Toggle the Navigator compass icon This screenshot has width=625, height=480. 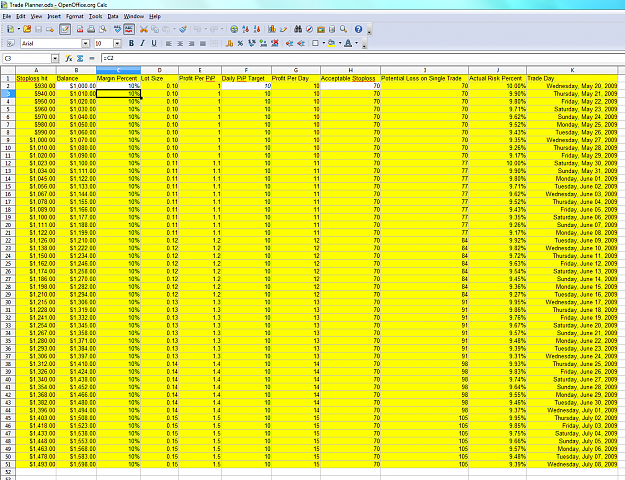pos(309,29)
